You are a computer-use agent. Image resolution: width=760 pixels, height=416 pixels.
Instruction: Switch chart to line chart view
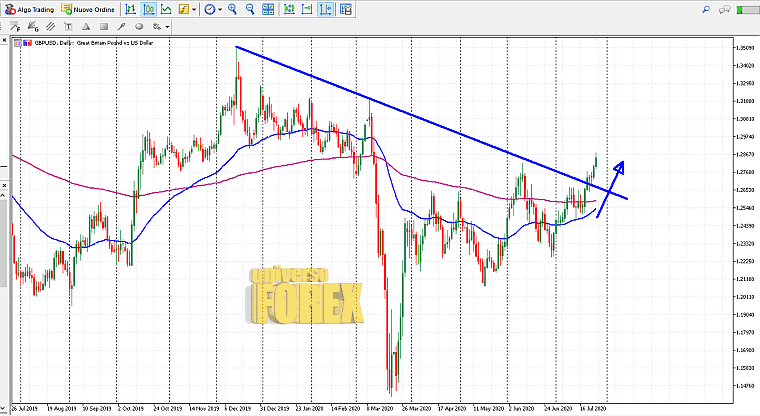point(167,9)
